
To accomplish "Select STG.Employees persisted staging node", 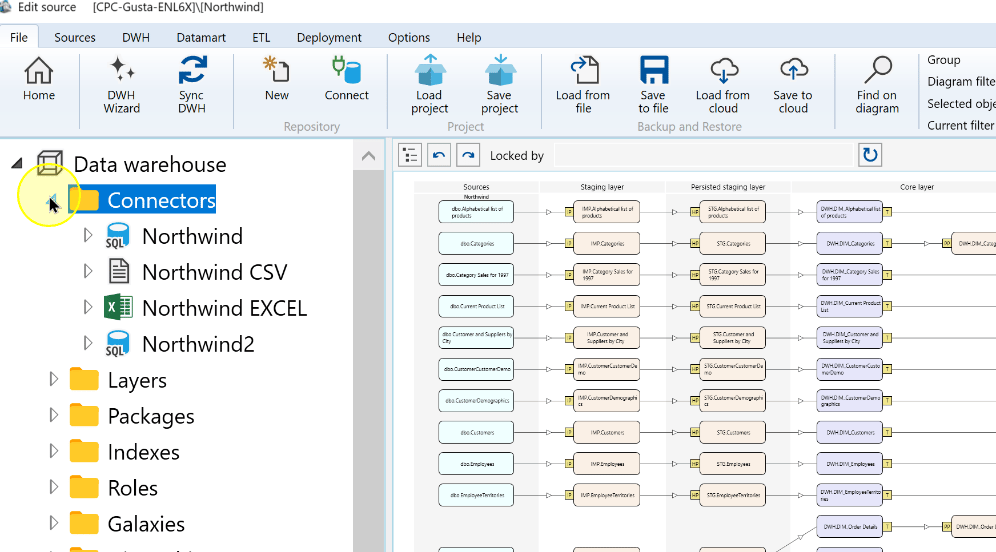I will pyautogui.click(x=732, y=464).
